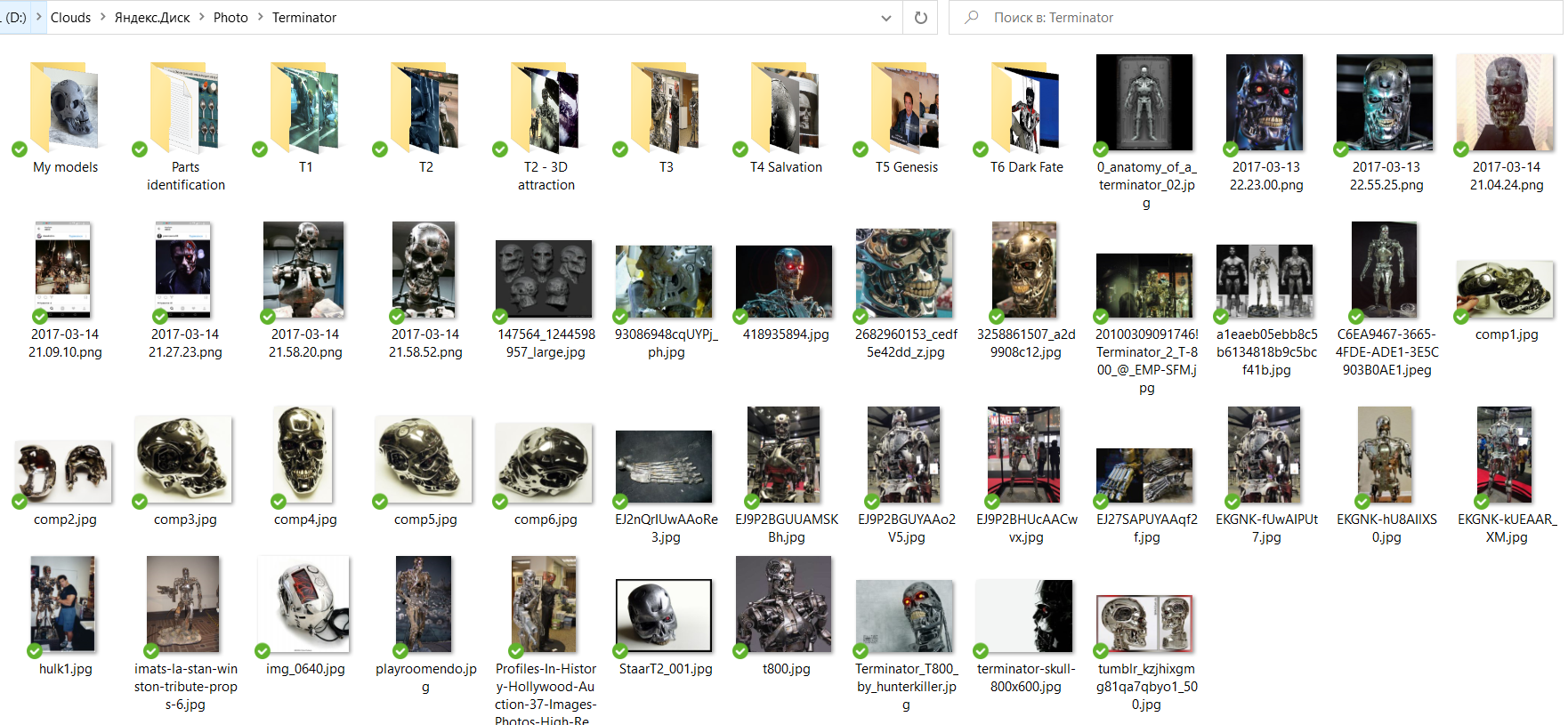
Task: Select EKGNK-fUwAIPUt7.jpg thumbnail
Action: coord(1265,455)
